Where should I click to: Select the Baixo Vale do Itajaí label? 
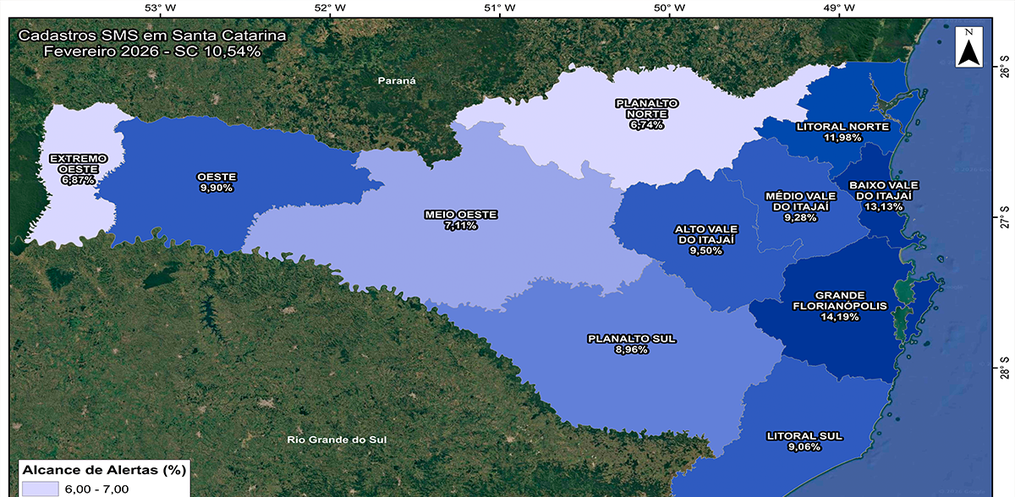[883, 195]
